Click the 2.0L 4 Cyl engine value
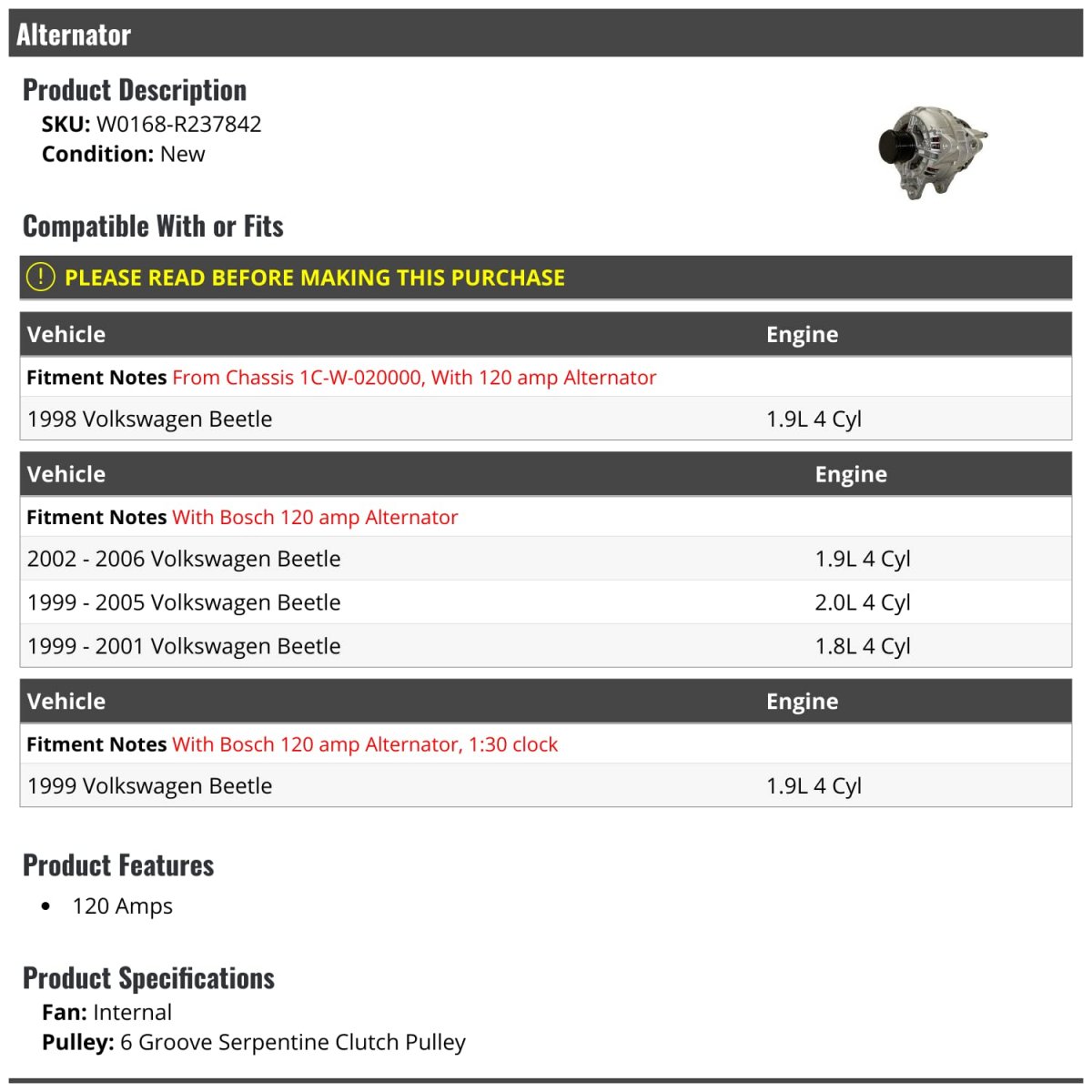 (863, 602)
